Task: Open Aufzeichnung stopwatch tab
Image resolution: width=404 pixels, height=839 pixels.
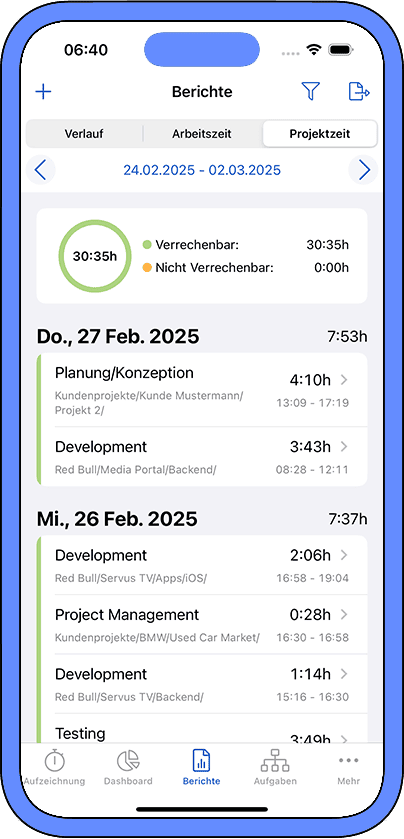Action: (55, 767)
